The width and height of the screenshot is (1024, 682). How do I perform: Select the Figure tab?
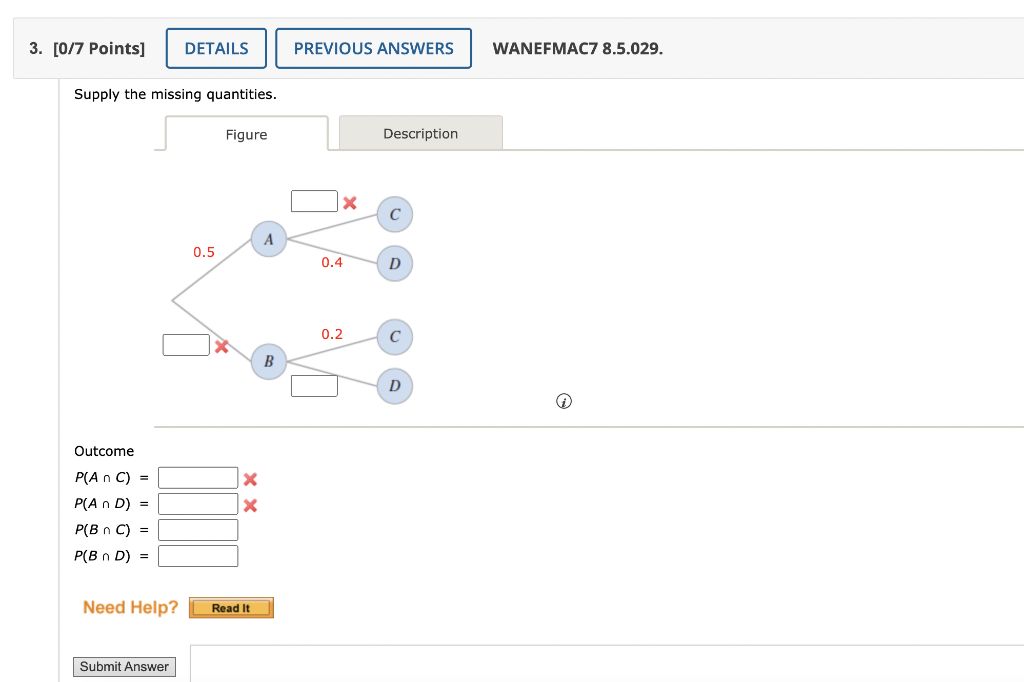tap(246, 134)
